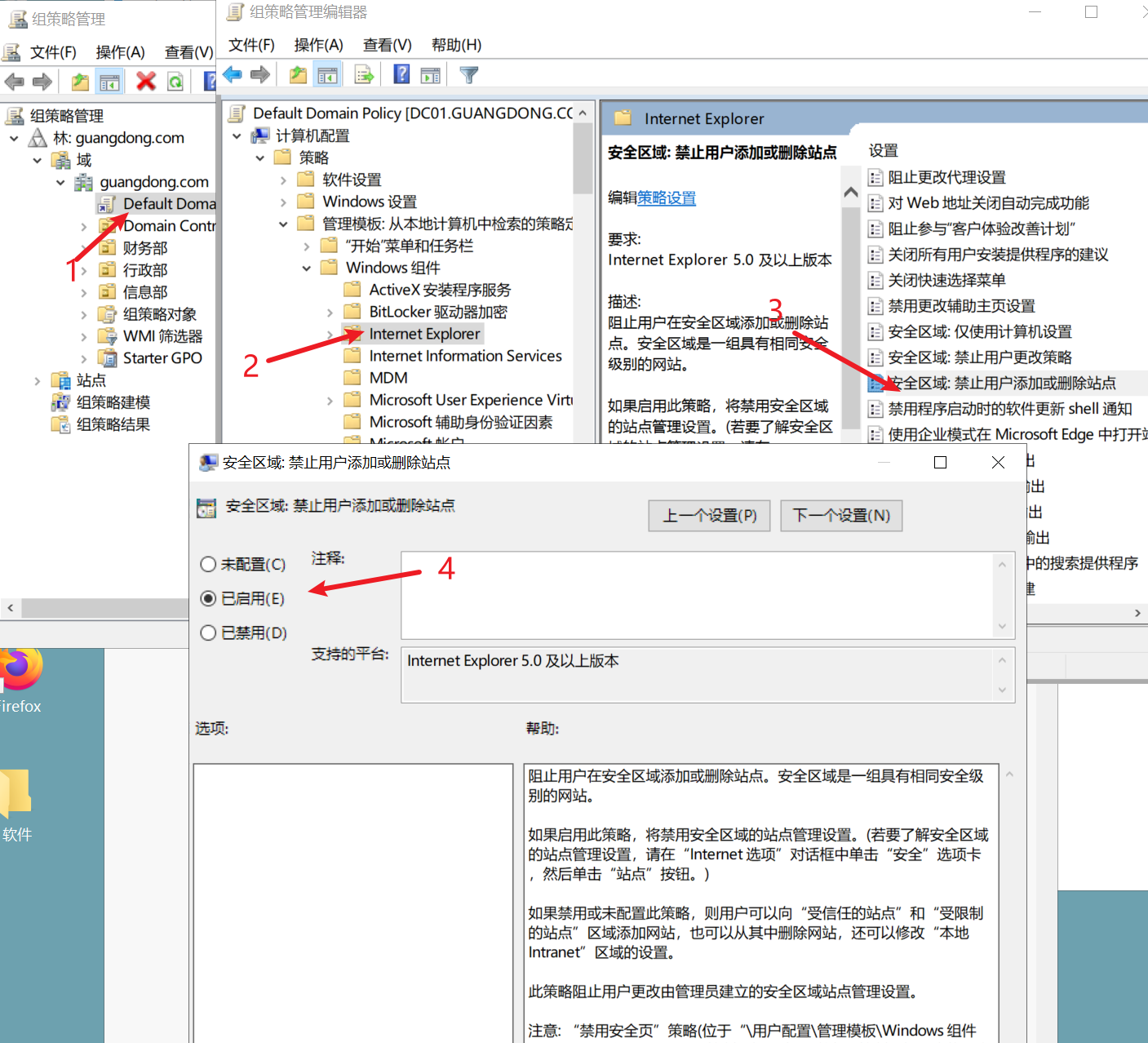Image resolution: width=1148 pixels, height=1043 pixels.
Task: Open the Help icon in the editor toolbar
Action: (401, 74)
